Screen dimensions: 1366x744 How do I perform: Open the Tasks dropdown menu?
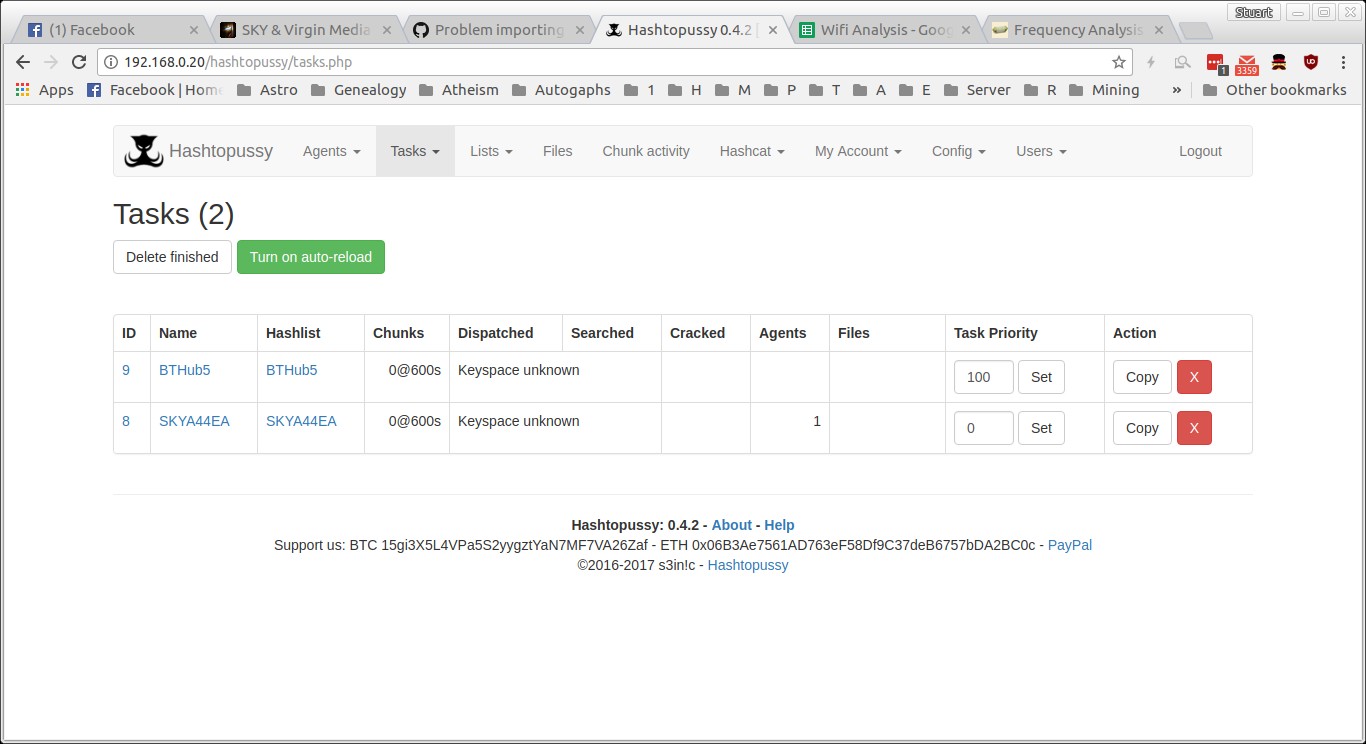tap(415, 151)
